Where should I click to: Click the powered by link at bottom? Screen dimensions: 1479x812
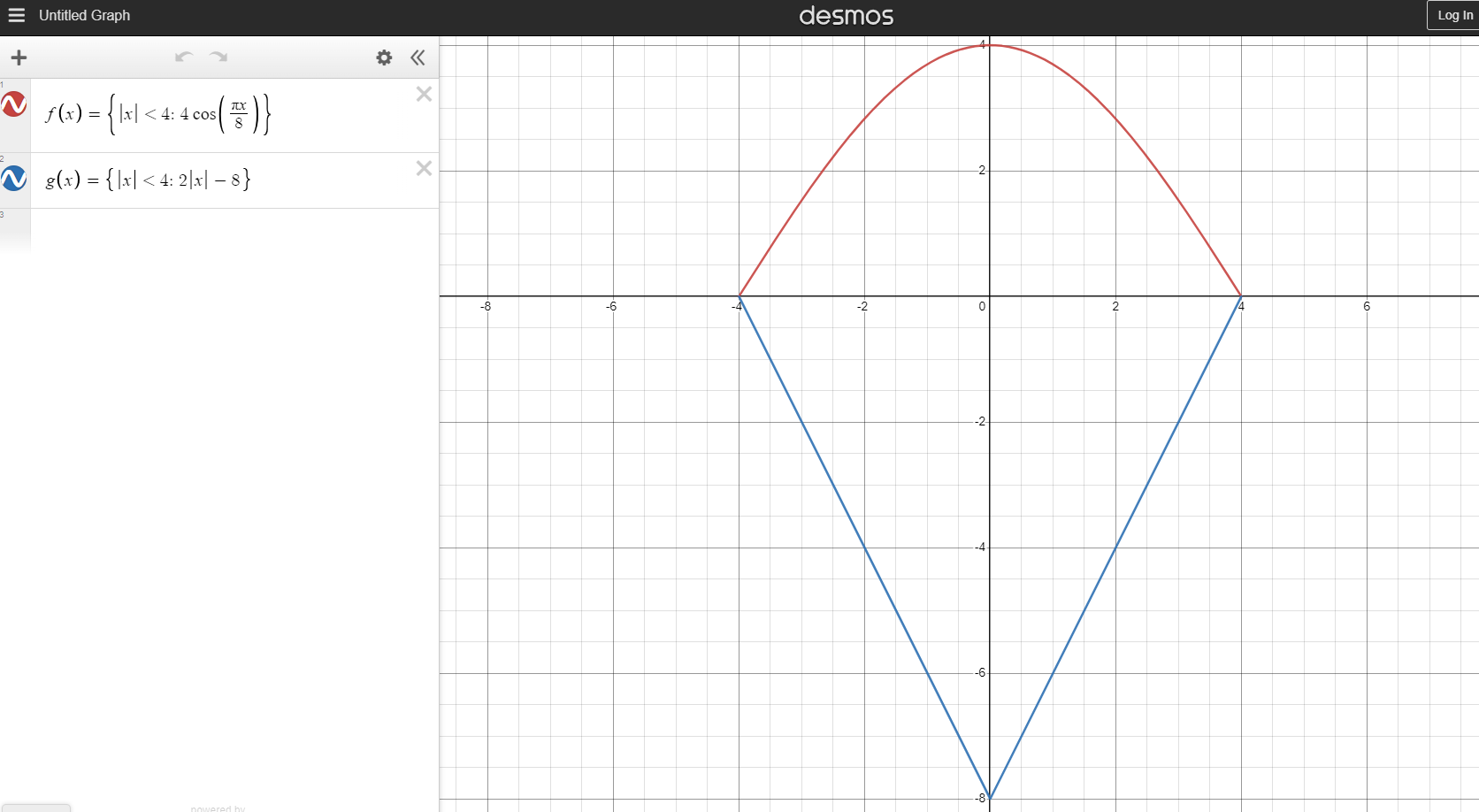[x=217, y=808]
